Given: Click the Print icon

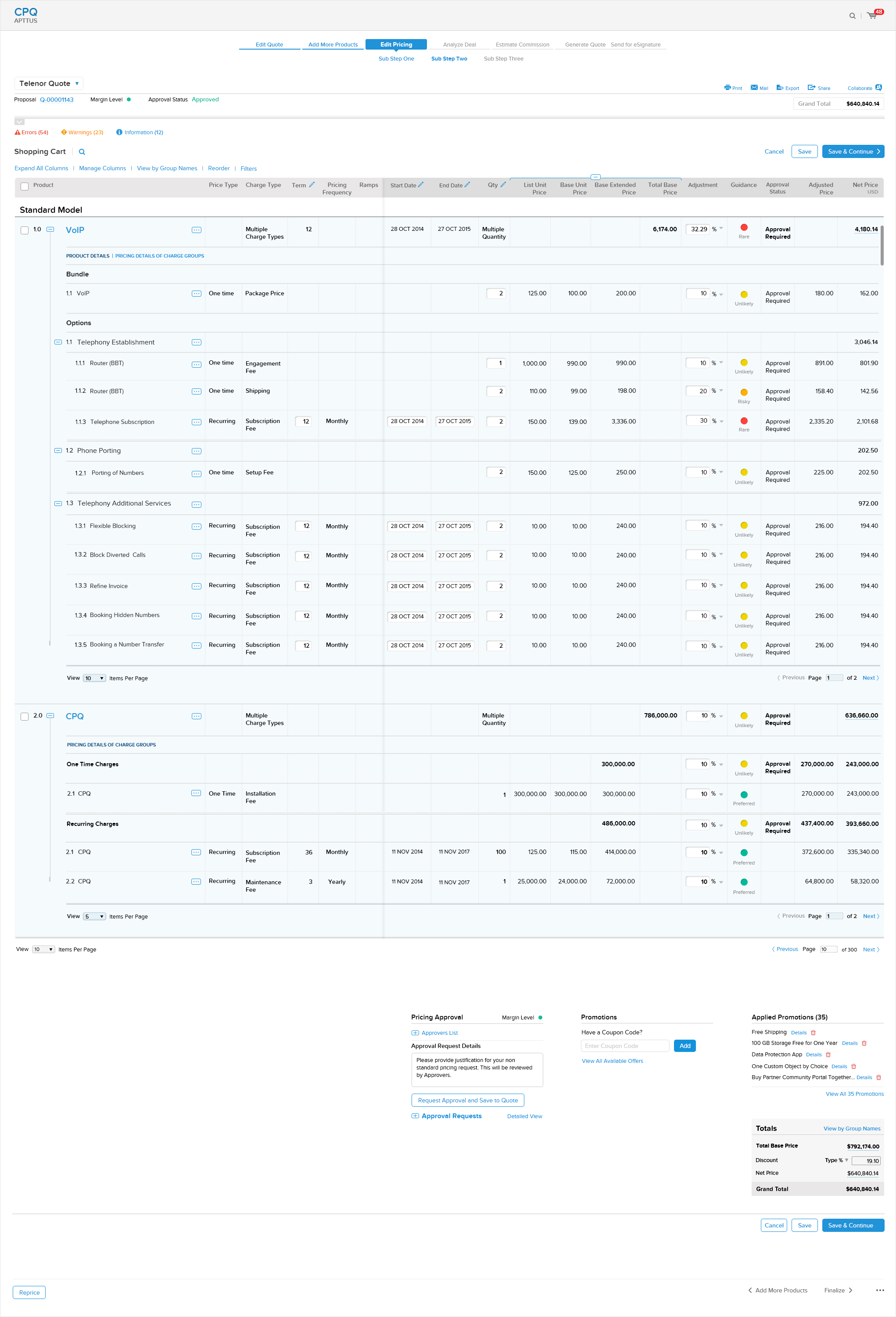Looking at the screenshot, I should click(x=727, y=87).
